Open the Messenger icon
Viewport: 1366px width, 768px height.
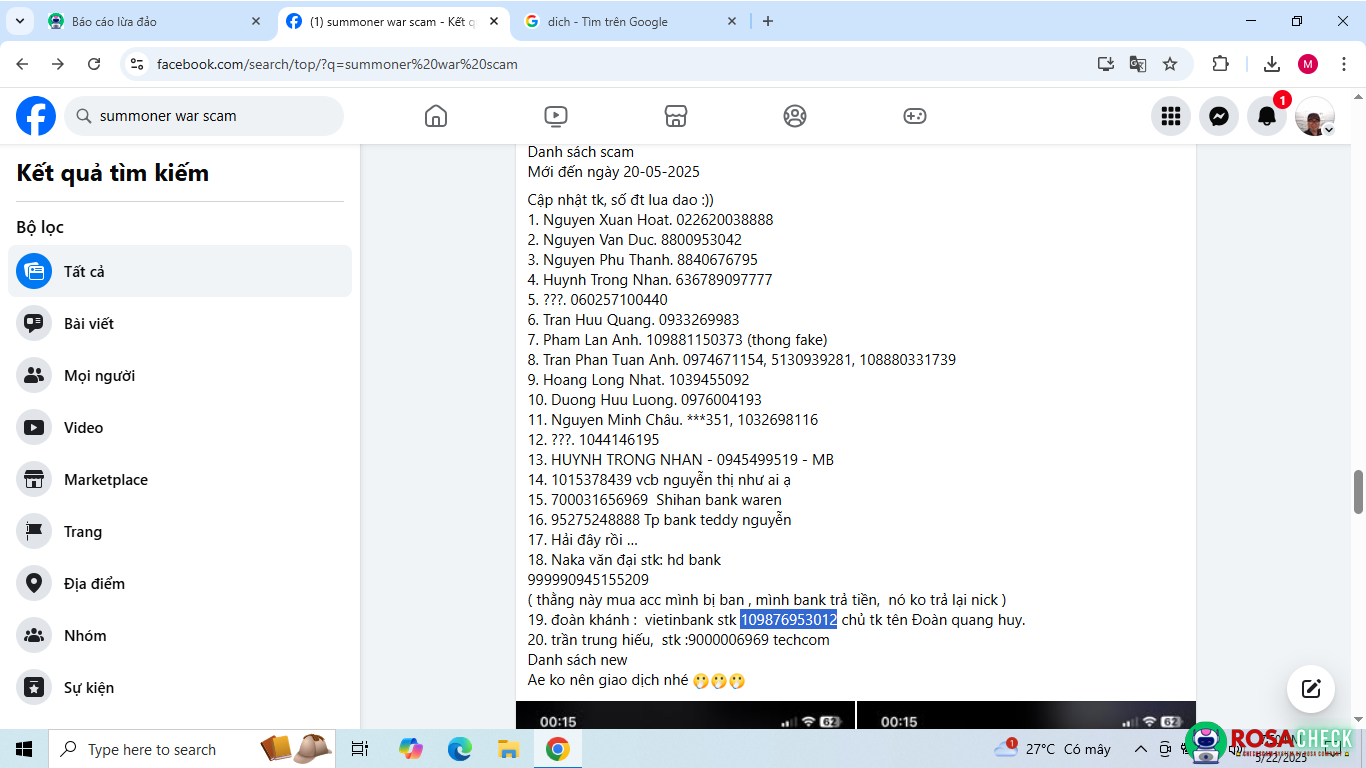coord(1219,116)
